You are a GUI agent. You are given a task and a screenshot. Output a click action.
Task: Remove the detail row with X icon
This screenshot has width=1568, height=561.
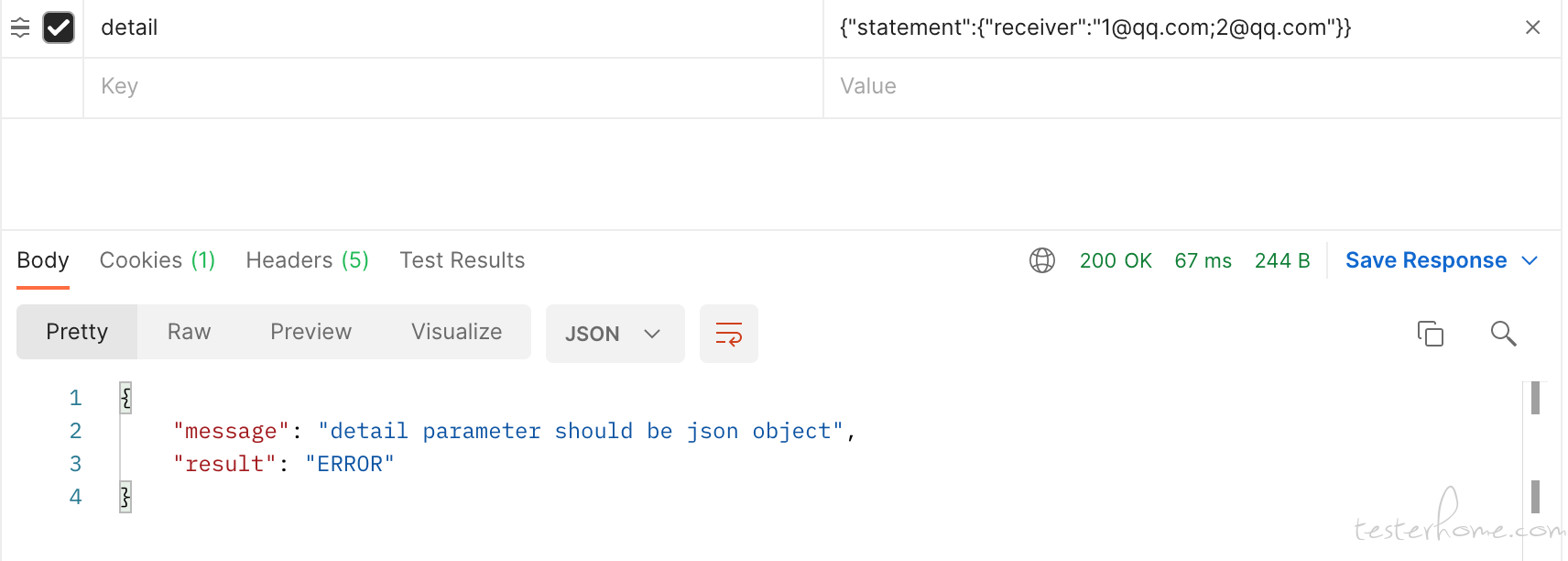1532,27
